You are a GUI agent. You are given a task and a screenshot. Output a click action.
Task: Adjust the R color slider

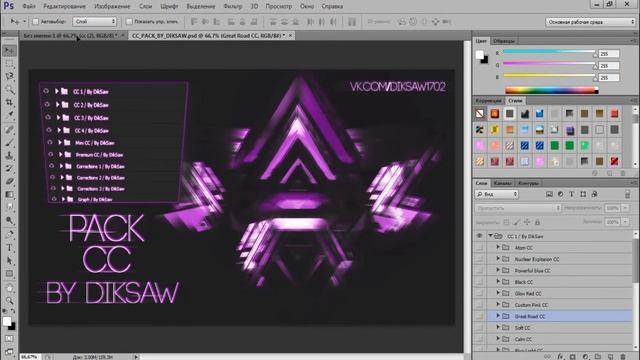pyautogui.click(x=549, y=52)
